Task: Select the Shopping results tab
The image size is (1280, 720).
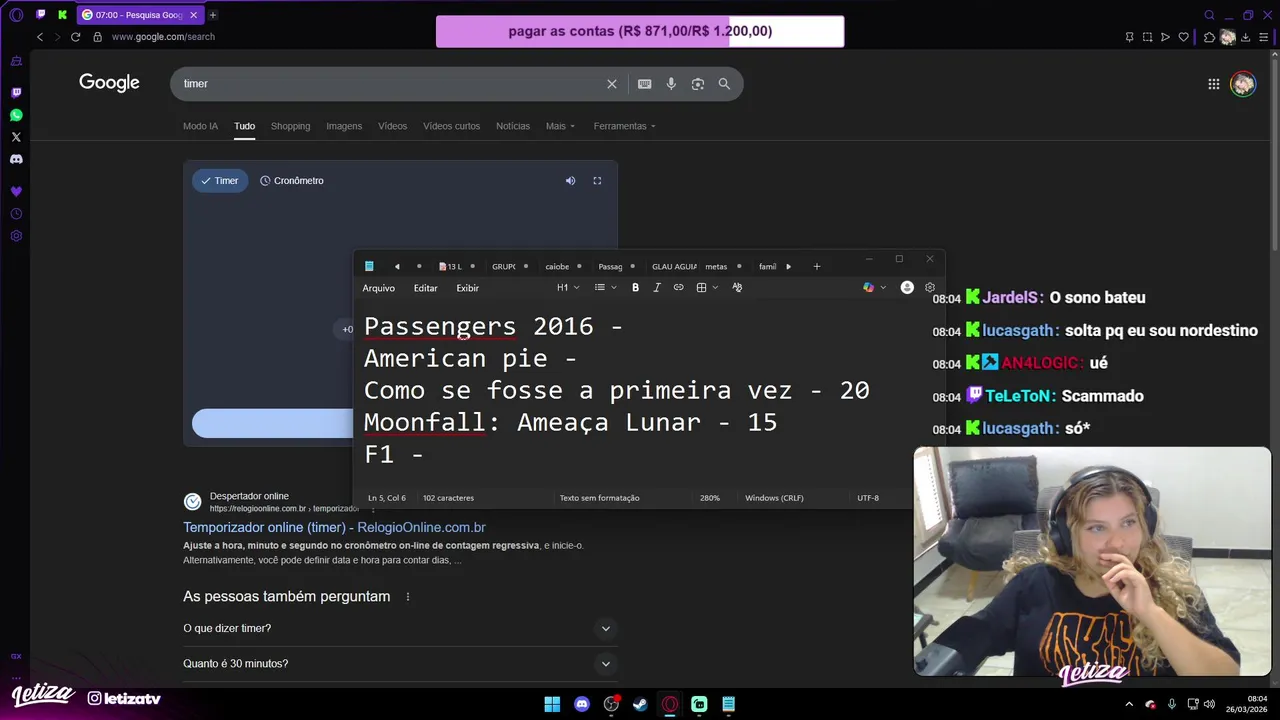Action: point(291,126)
